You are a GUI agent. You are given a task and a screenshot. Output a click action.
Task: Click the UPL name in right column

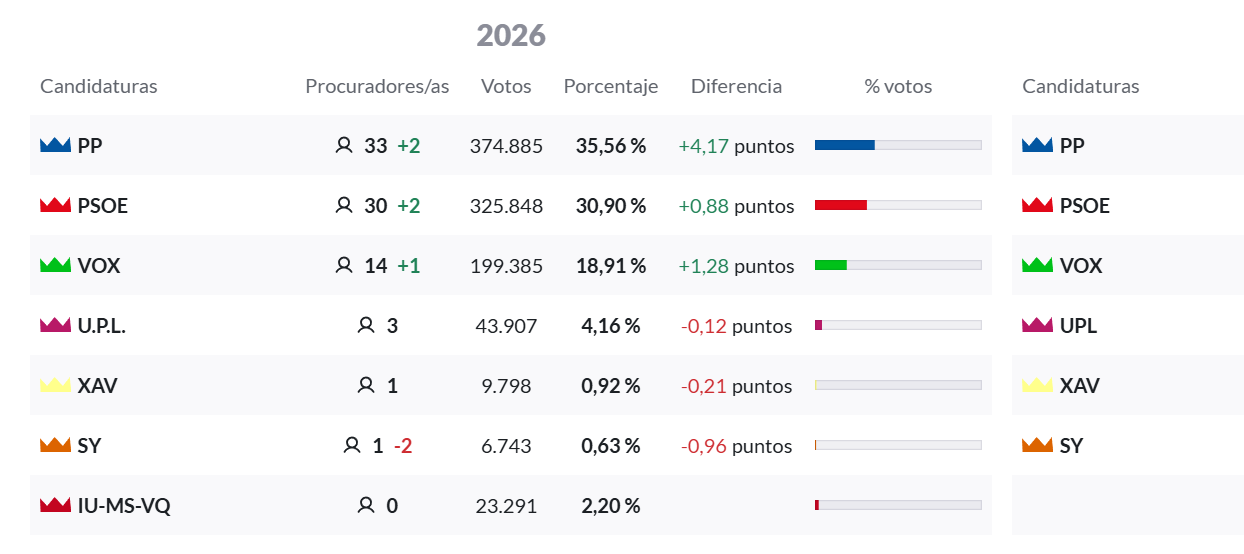coord(1078,326)
